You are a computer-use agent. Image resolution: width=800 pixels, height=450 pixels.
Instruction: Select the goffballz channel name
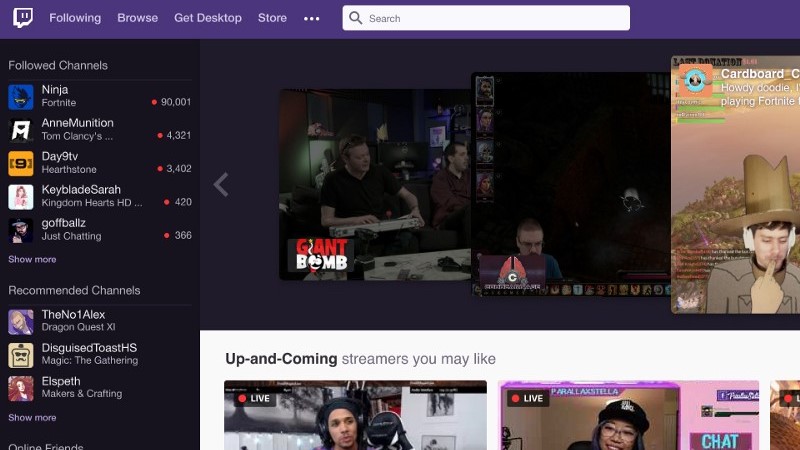63,223
